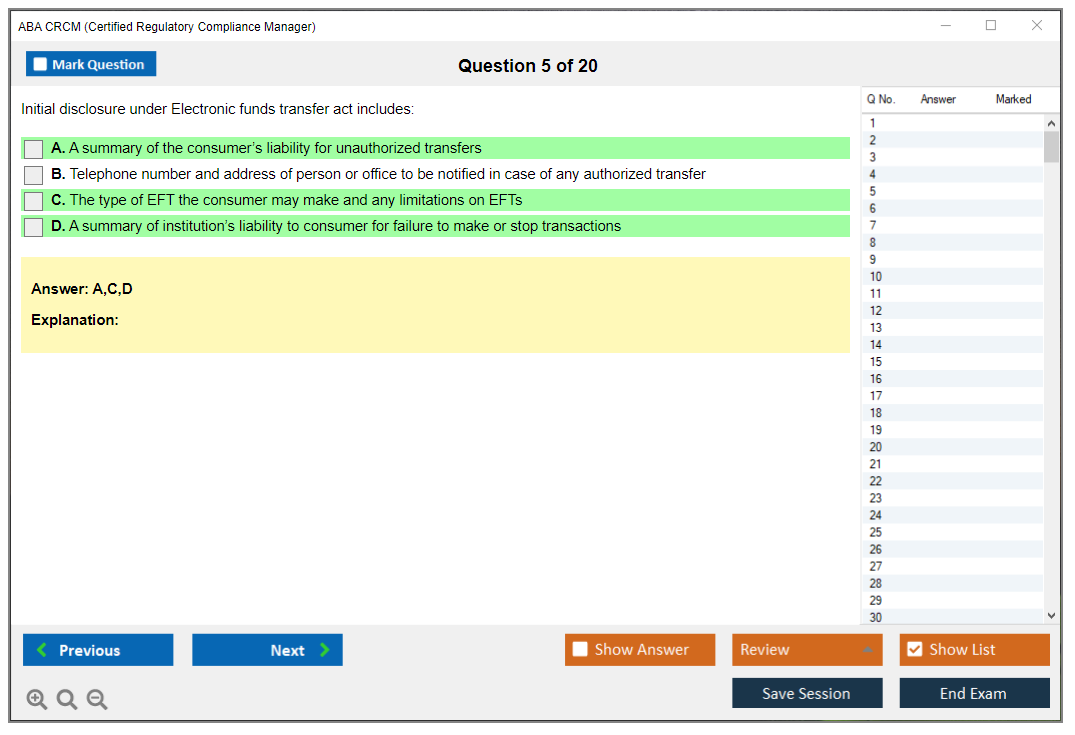Image resolution: width=1075 pixels, height=735 pixels.
Task: Select question 10 in the list
Action: [876, 277]
